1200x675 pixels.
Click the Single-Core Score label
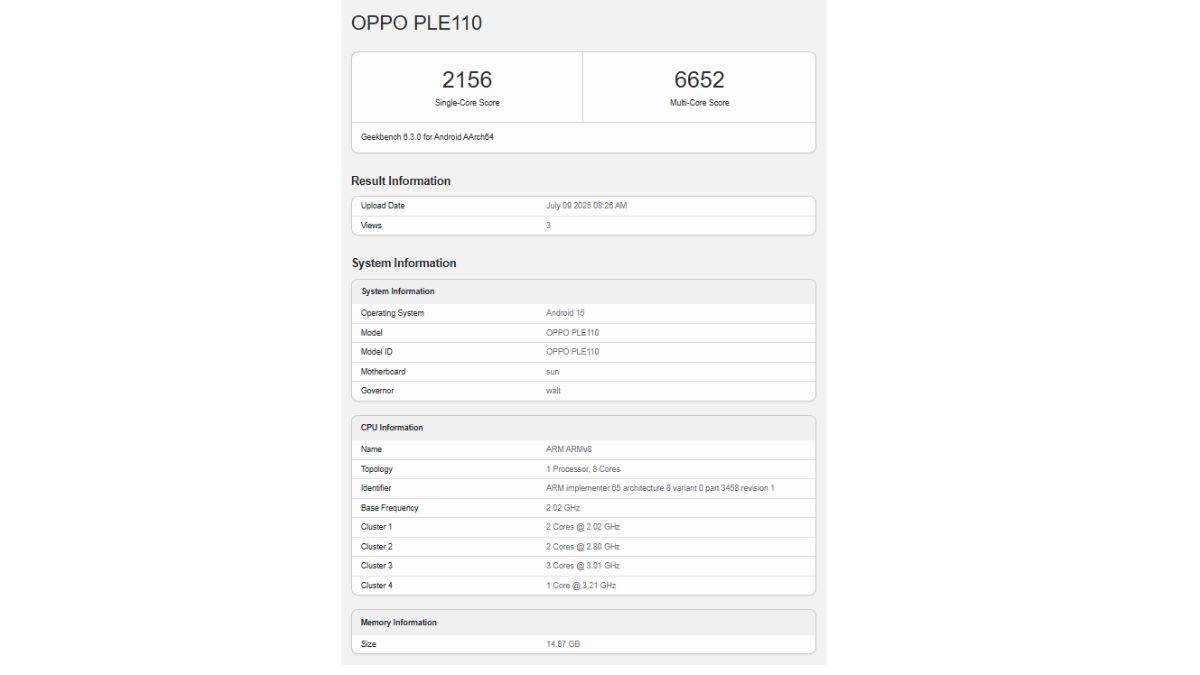(x=467, y=103)
